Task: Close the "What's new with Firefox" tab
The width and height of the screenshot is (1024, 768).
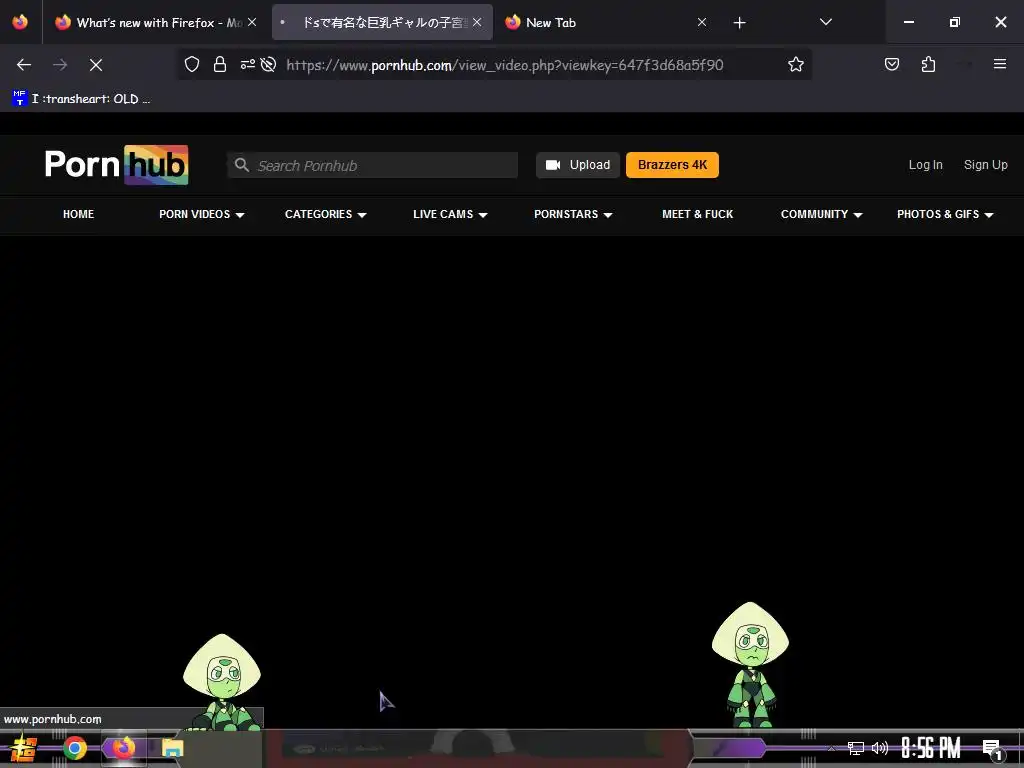Action: pos(252,22)
